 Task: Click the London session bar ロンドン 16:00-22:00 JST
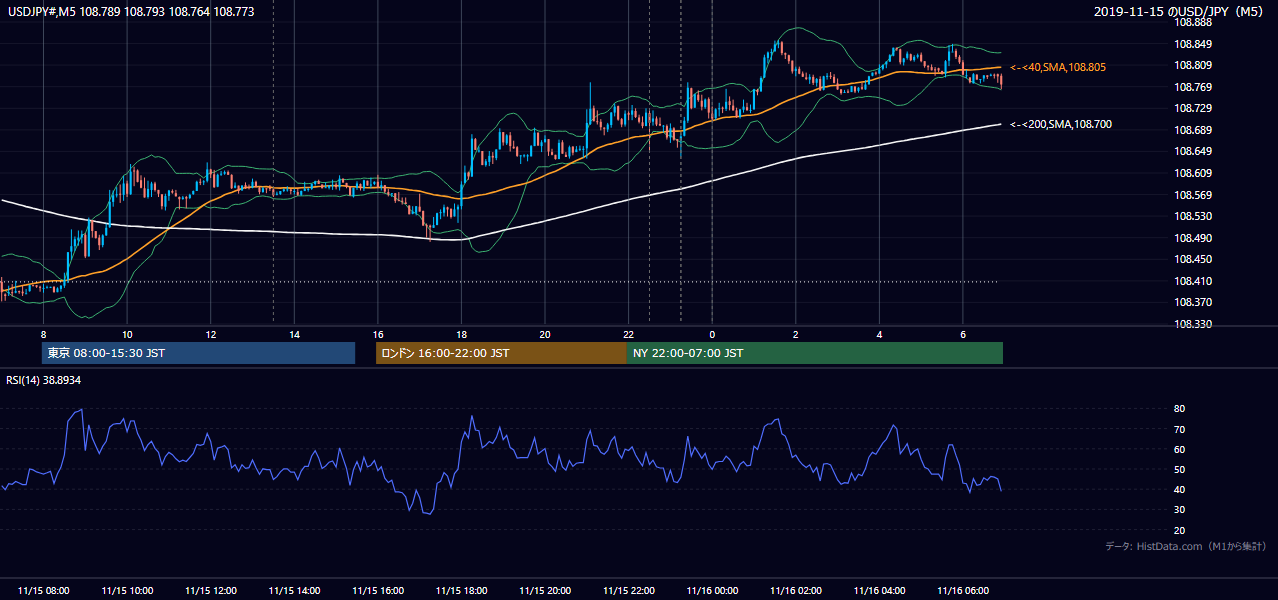click(x=501, y=353)
